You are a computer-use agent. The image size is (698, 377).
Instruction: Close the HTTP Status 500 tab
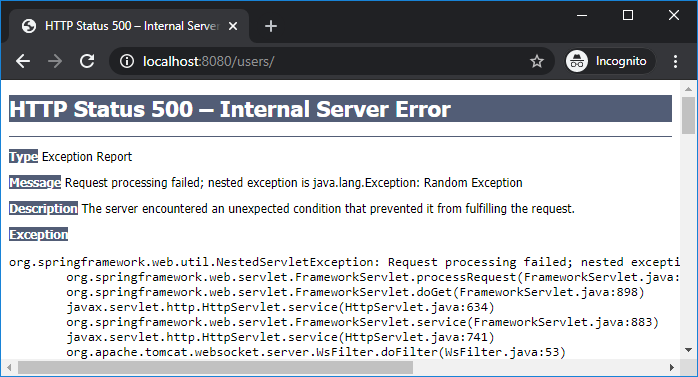[233, 26]
